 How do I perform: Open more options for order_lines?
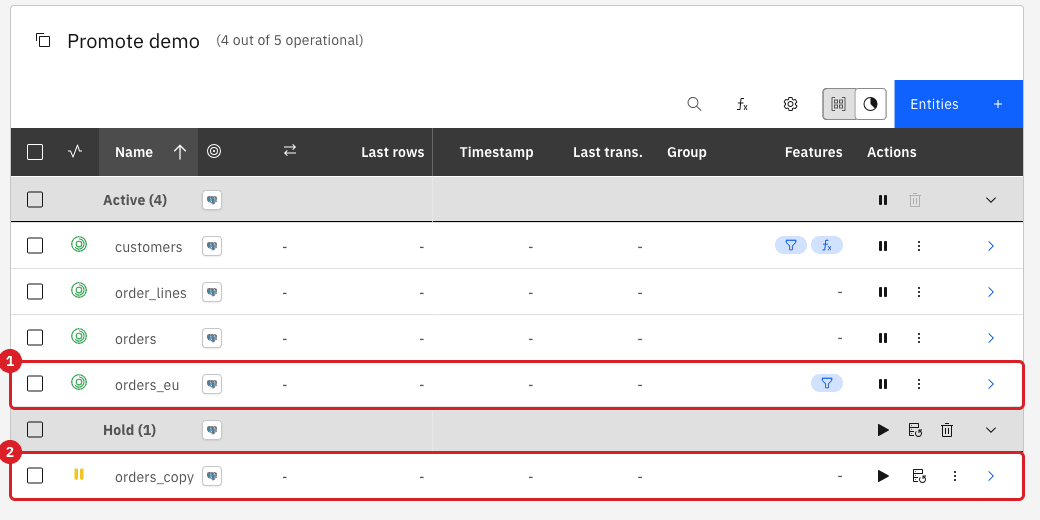pos(919,292)
